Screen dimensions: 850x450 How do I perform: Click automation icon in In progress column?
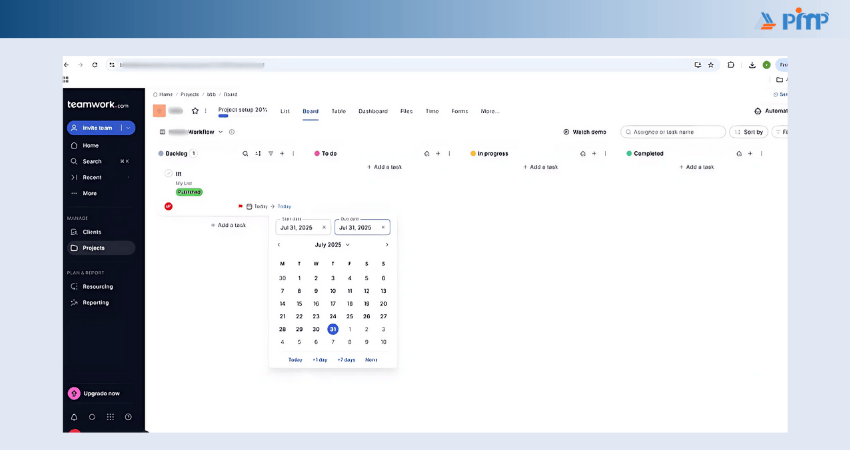click(583, 153)
